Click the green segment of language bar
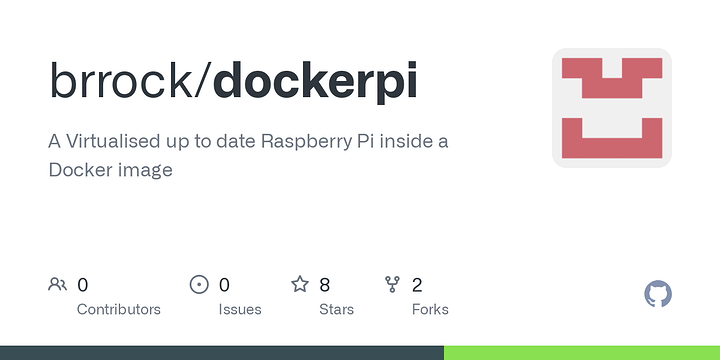Screen dimensions: 720x360 pyautogui.click(x=582, y=353)
